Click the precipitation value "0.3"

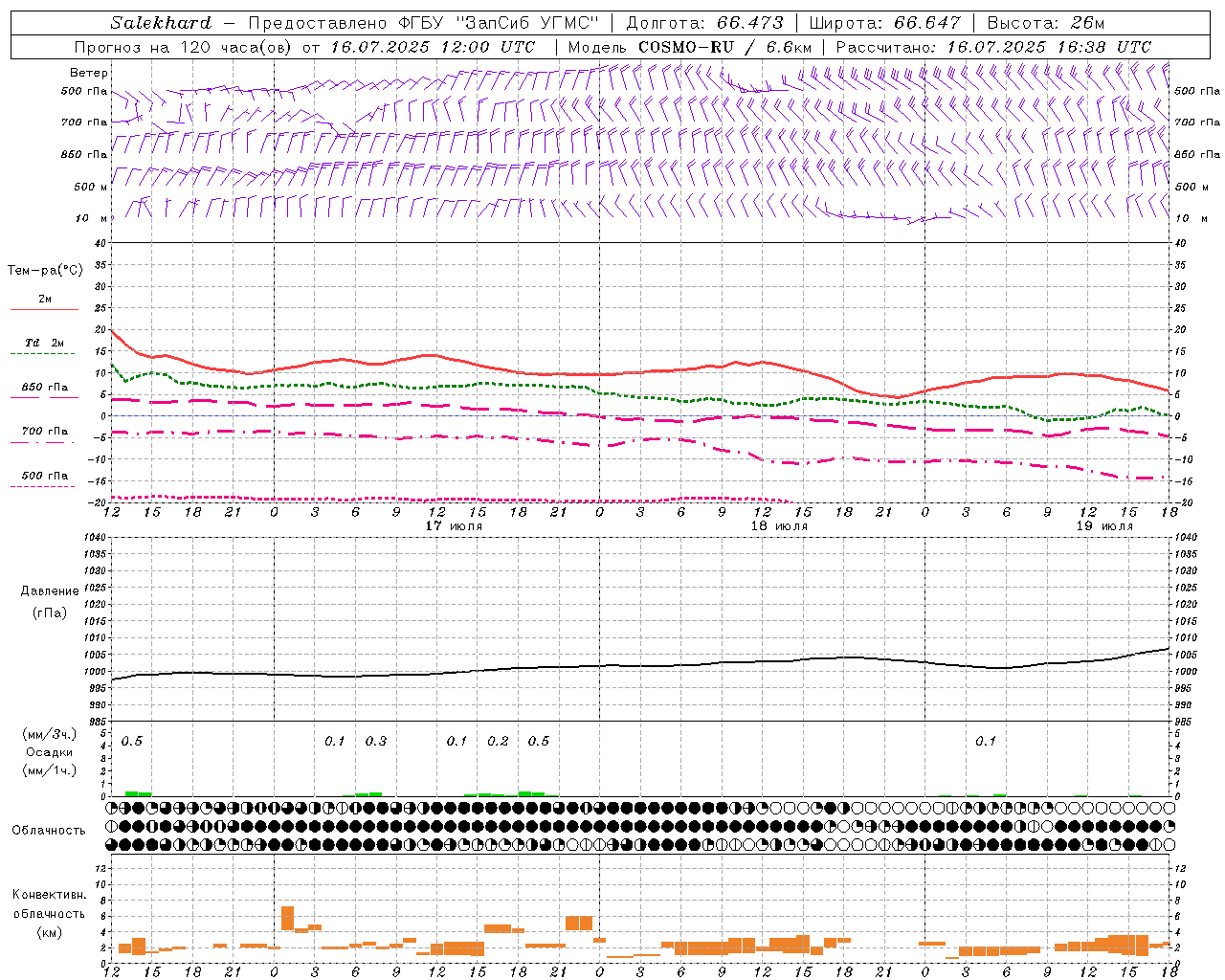click(376, 741)
